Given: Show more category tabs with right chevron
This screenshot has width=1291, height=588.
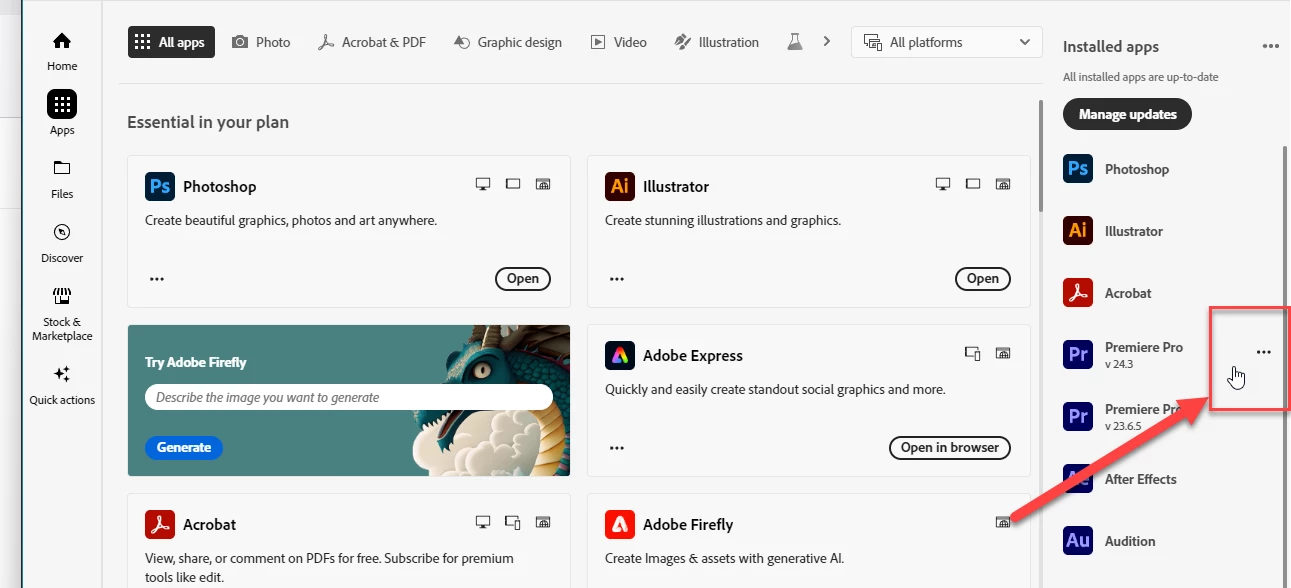Looking at the screenshot, I should 826,42.
